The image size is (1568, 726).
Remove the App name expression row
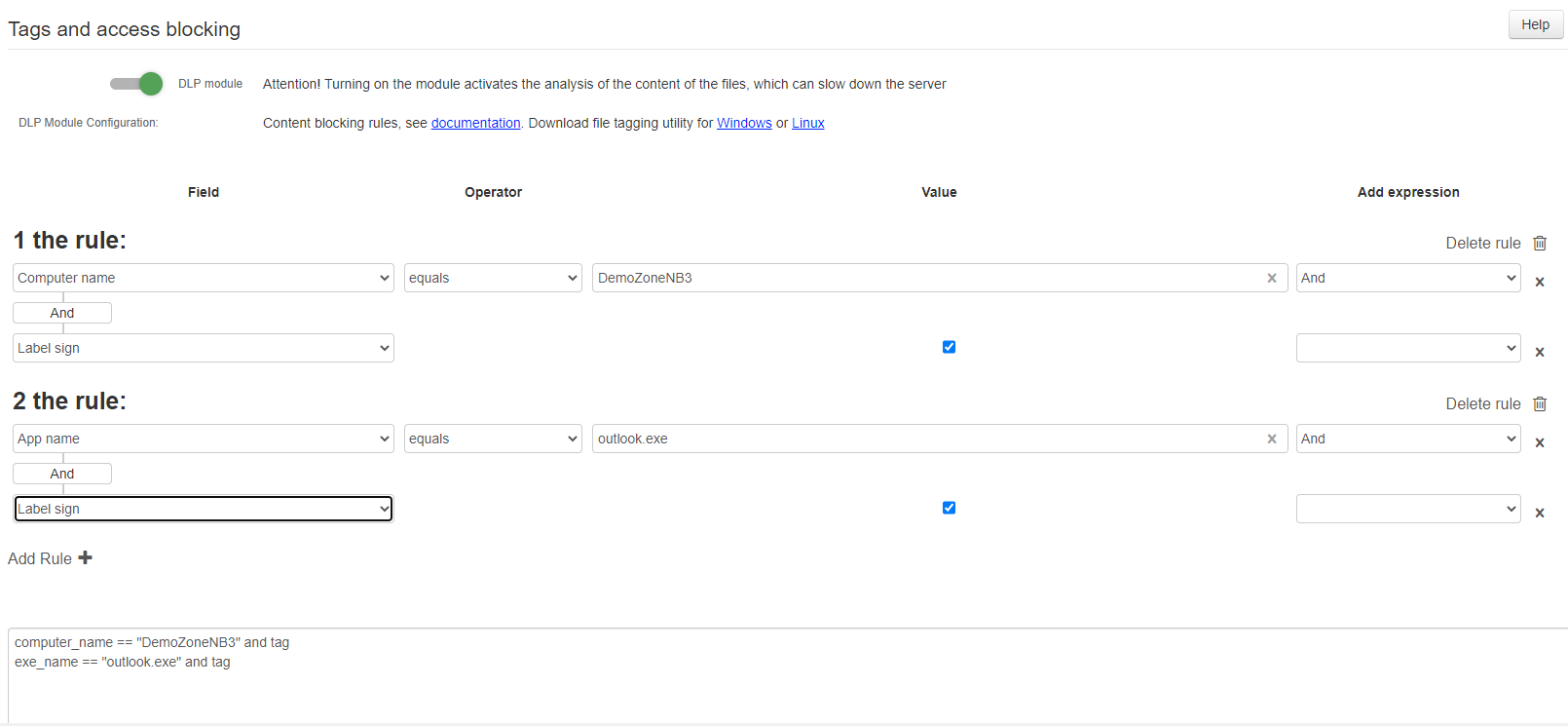point(1540,442)
